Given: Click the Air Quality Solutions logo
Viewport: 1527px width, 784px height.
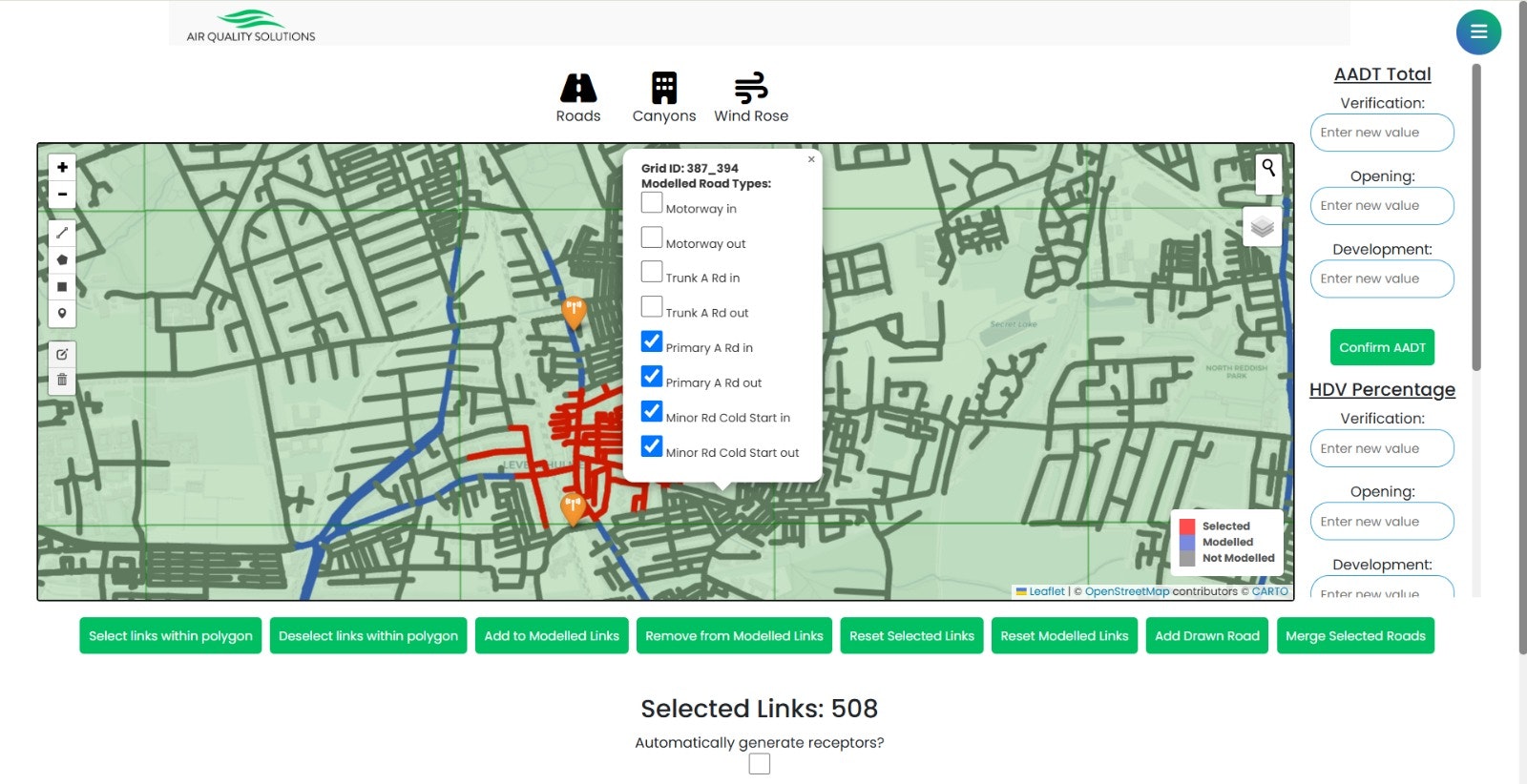Looking at the screenshot, I should point(251,26).
